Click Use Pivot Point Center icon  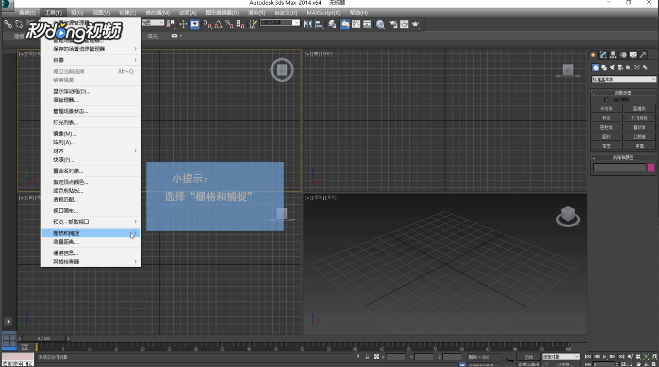(171, 24)
